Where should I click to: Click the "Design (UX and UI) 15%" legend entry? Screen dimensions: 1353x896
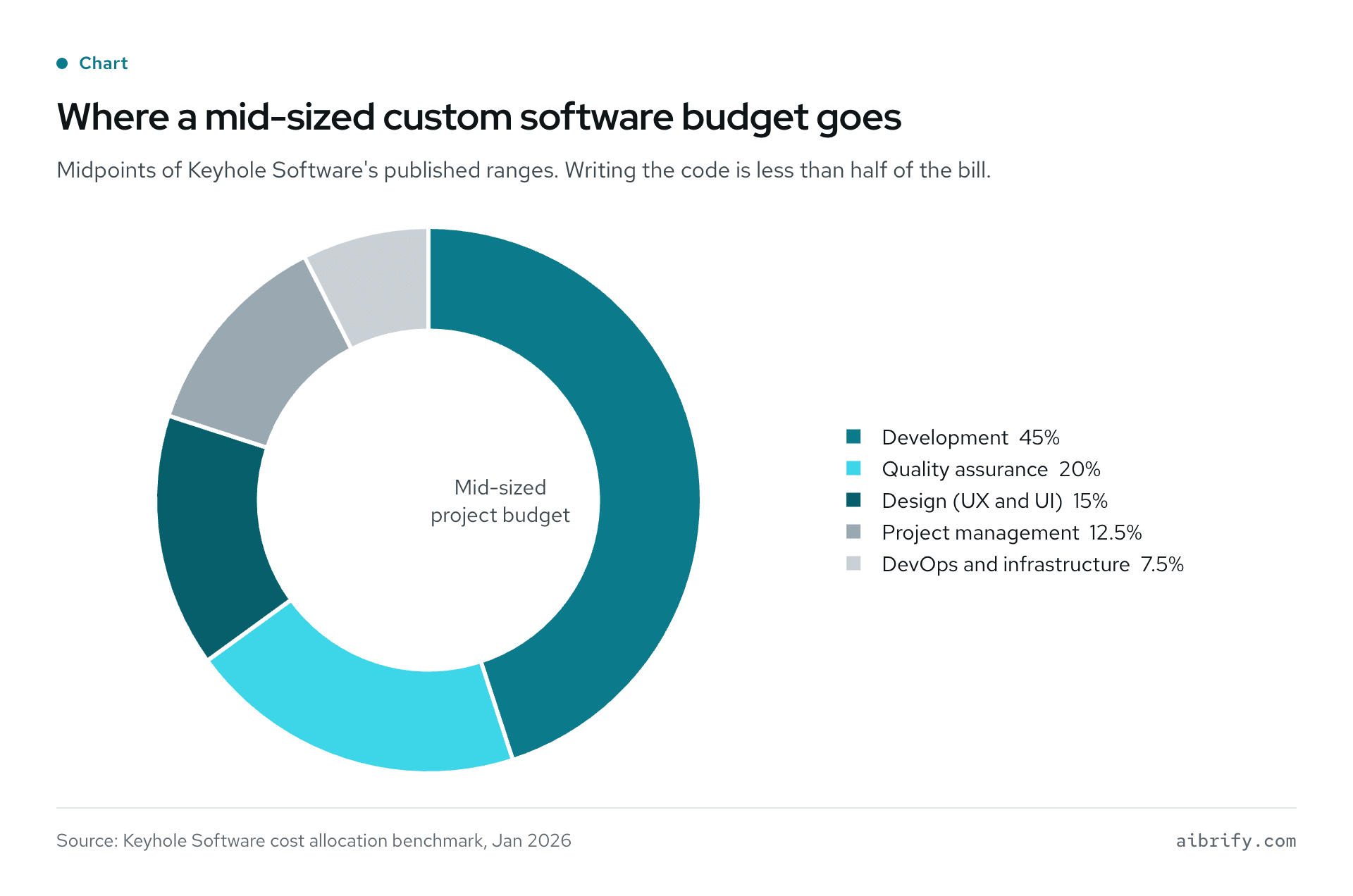tap(994, 501)
